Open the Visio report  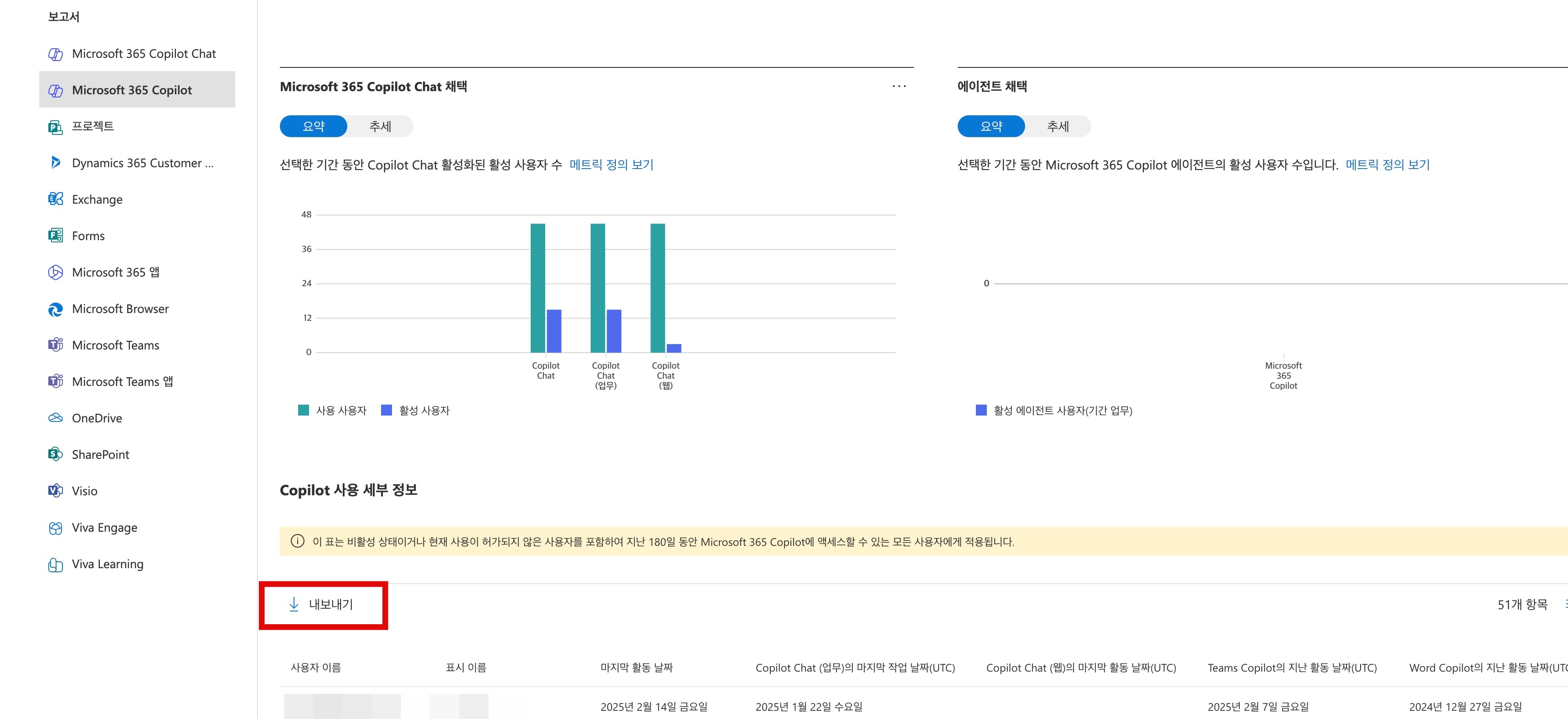[x=137, y=492]
